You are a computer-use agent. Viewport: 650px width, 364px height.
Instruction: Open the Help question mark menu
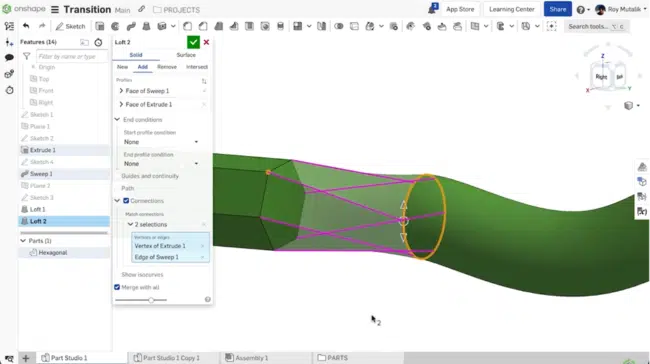[x=582, y=9]
